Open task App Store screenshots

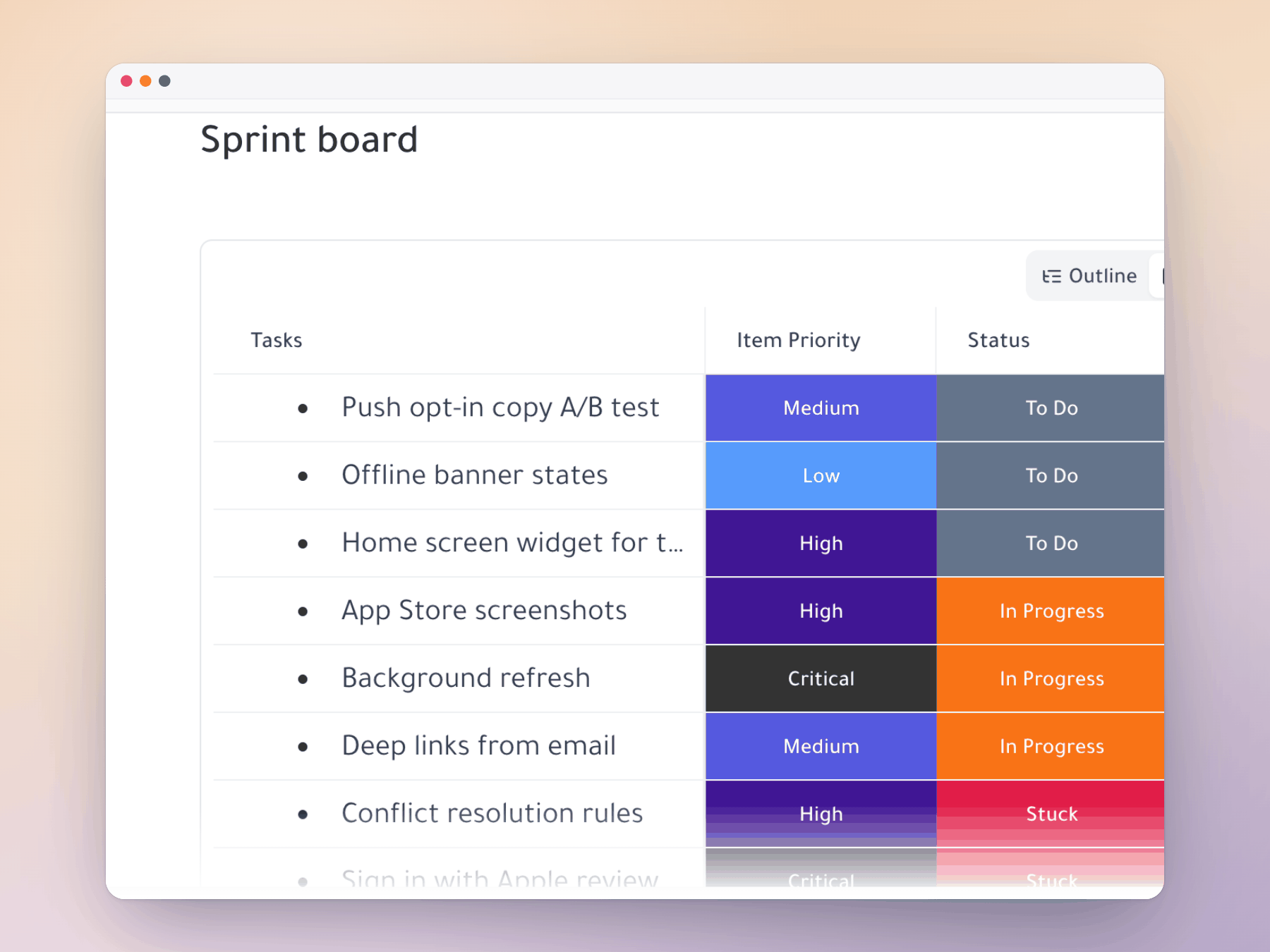point(484,611)
